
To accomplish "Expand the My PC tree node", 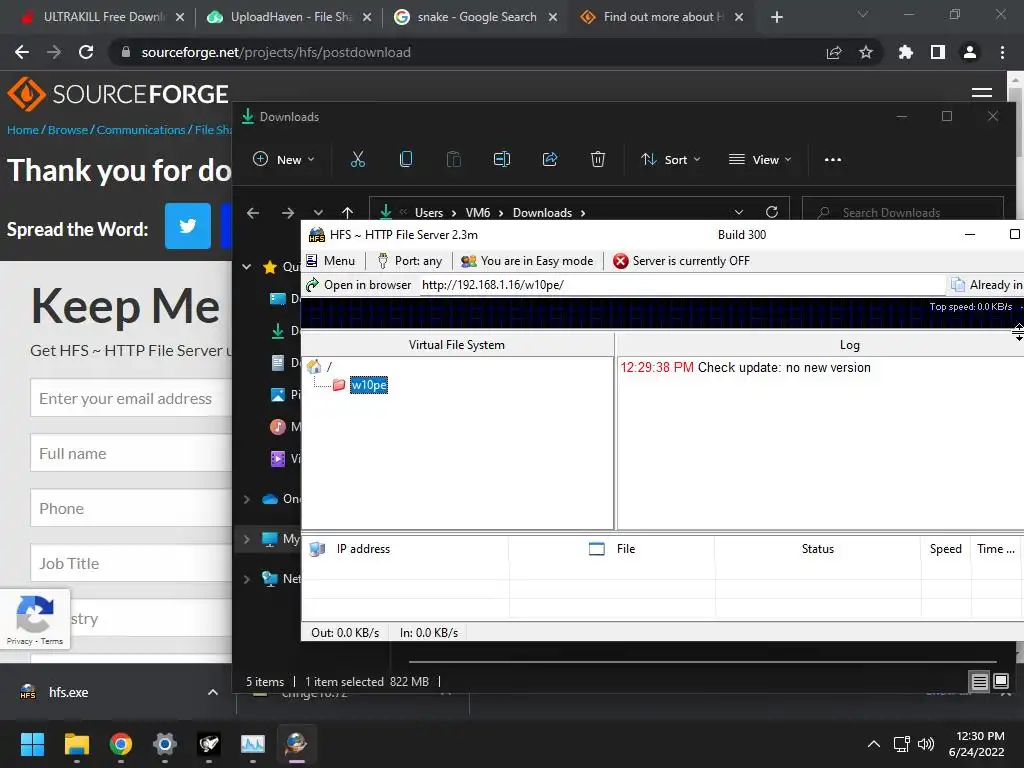I will click(x=247, y=539).
